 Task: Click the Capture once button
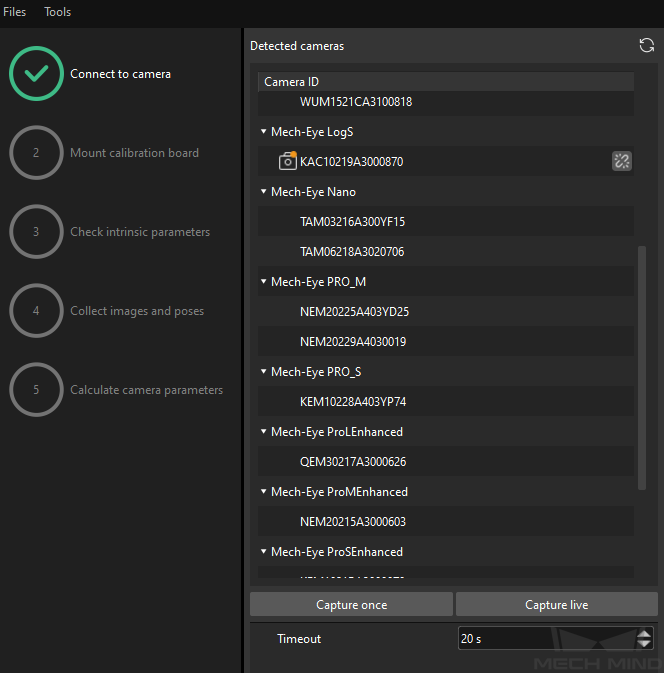(351, 604)
